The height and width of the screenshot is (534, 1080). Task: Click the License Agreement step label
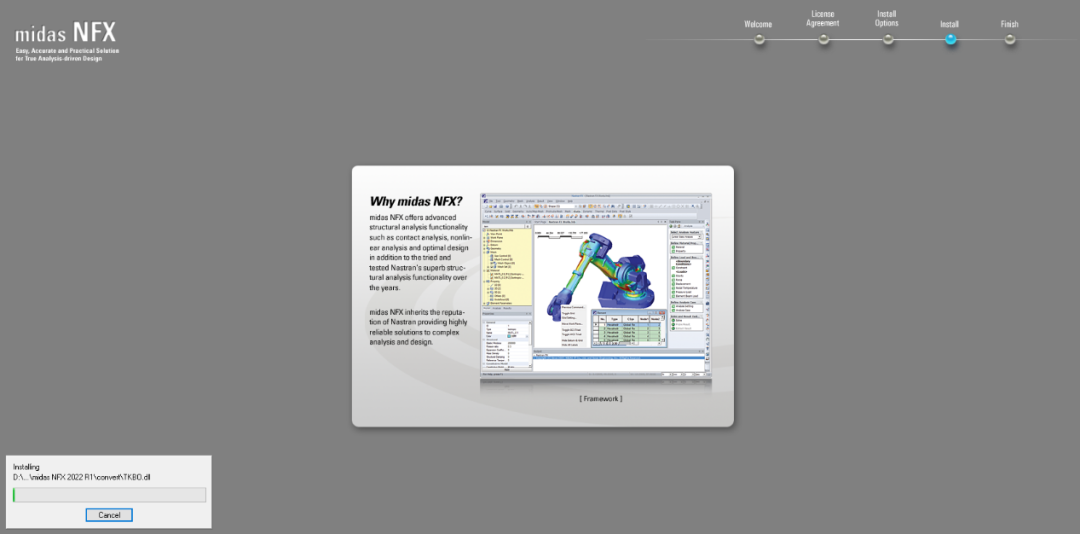coord(822,19)
